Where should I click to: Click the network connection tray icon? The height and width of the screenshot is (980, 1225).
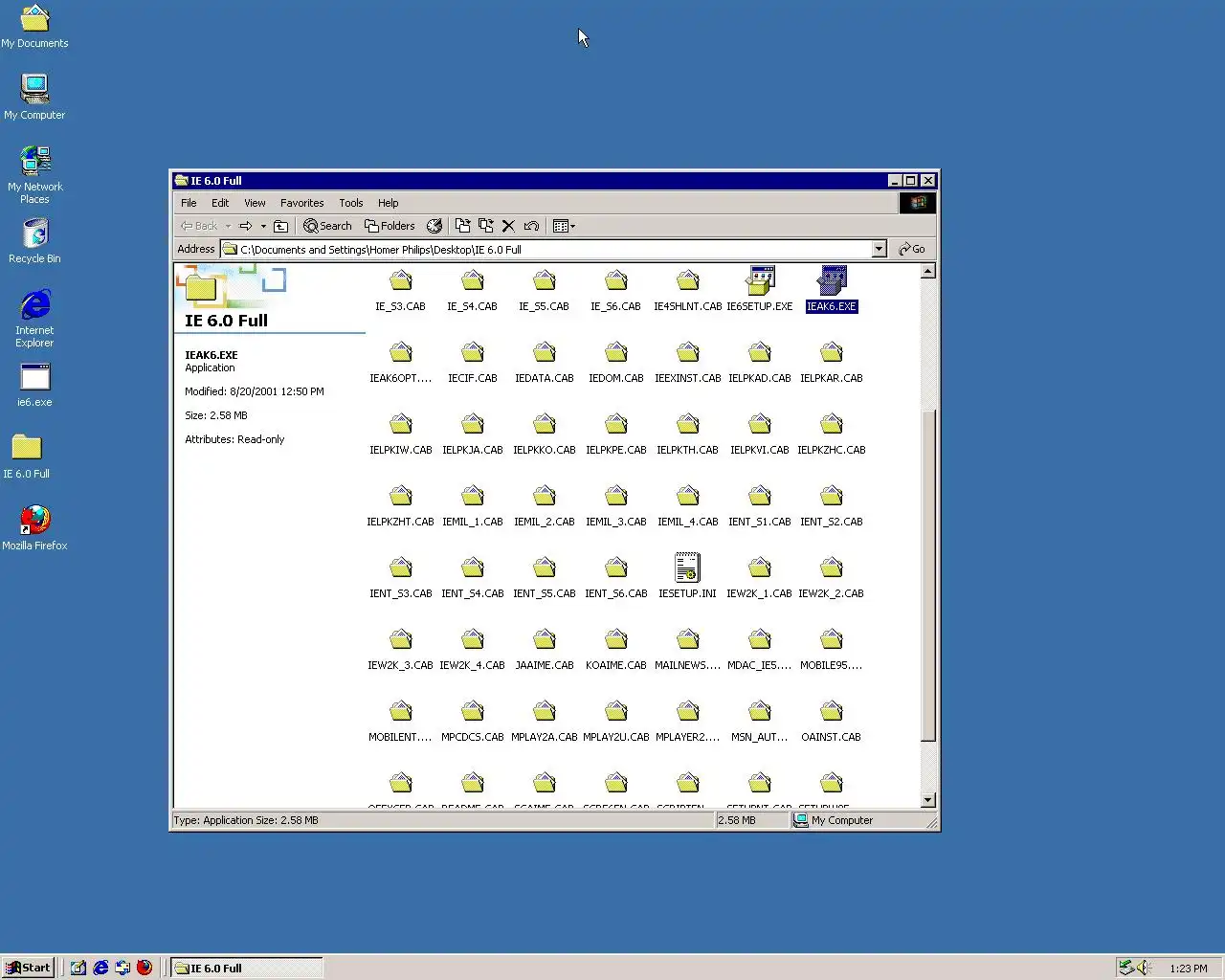coord(1126,968)
